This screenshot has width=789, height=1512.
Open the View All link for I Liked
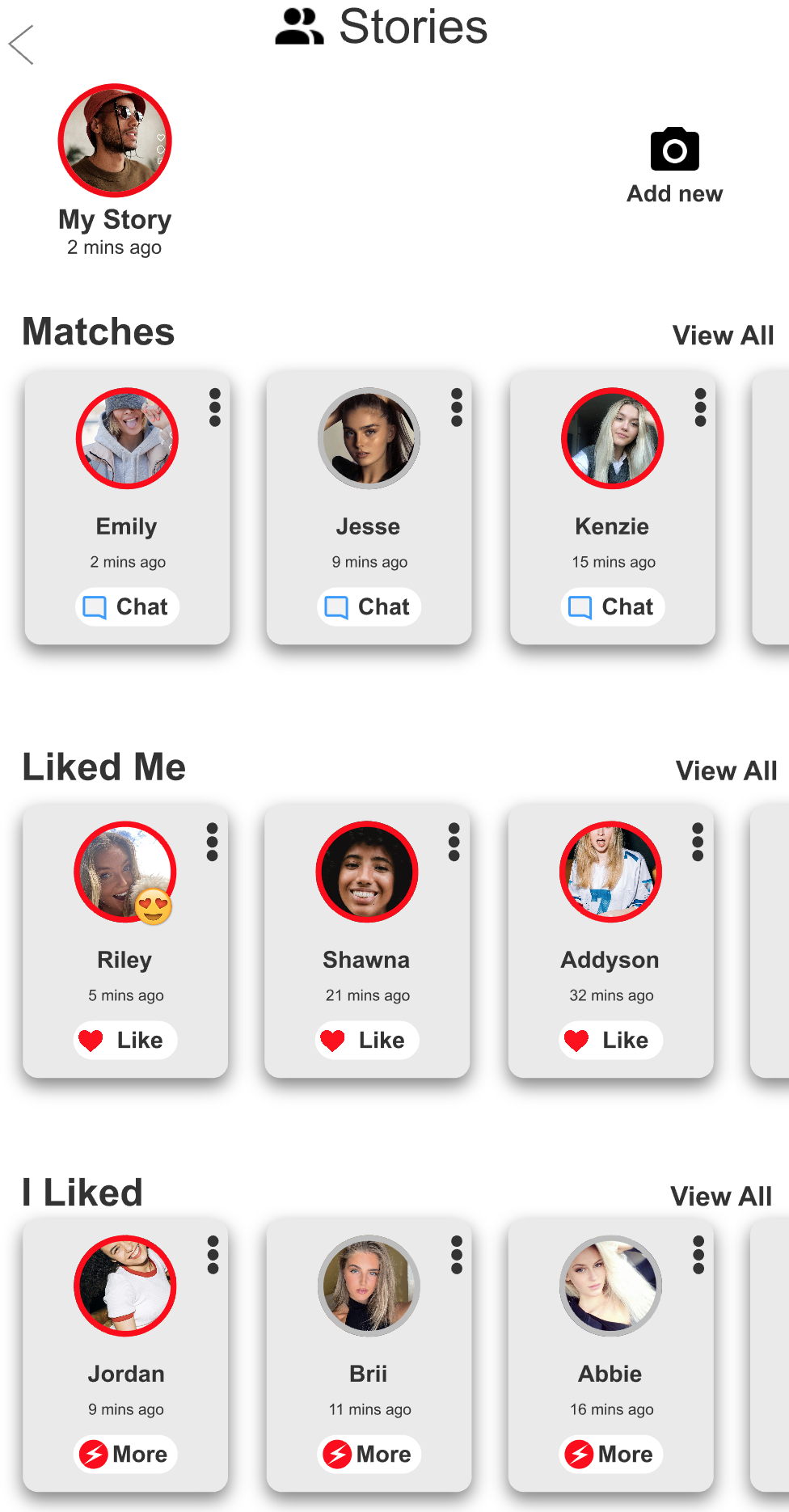pos(721,1196)
